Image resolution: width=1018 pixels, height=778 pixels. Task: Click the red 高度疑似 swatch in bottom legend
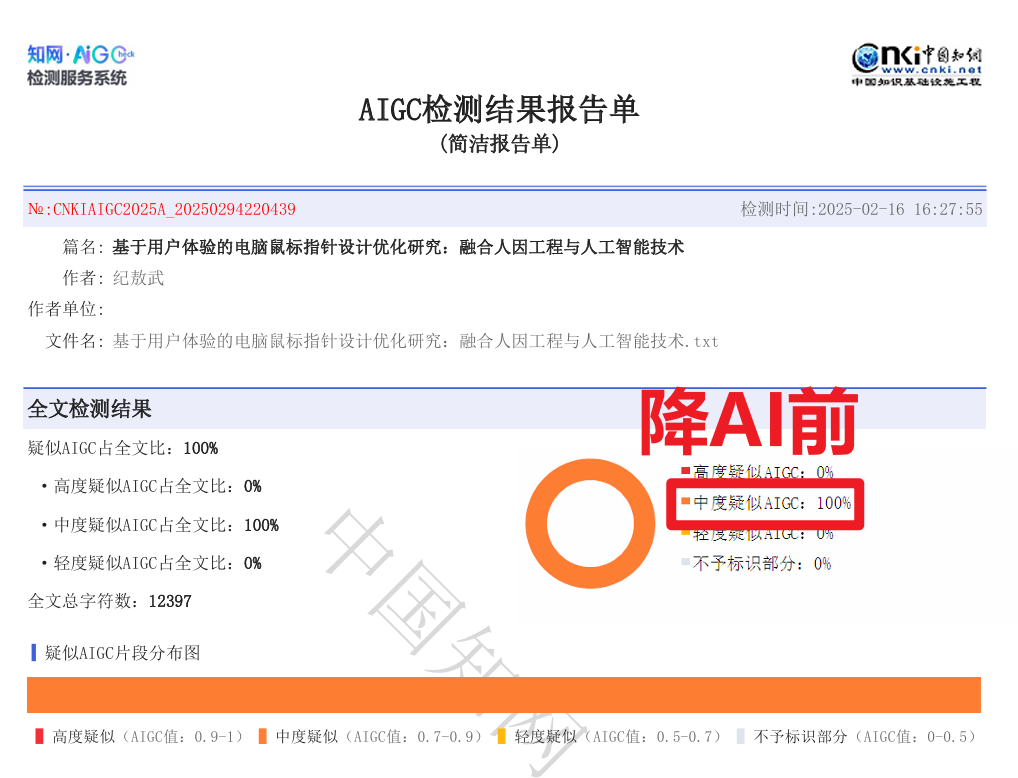point(37,736)
